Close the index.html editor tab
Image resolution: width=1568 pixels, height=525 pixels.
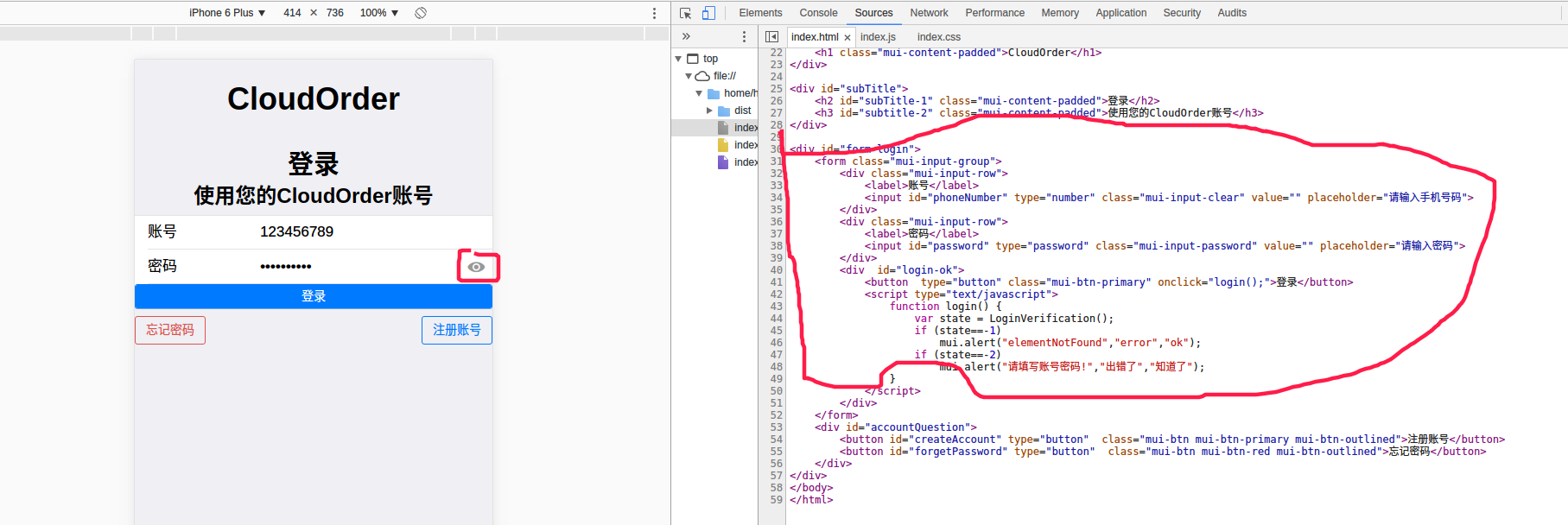(x=847, y=37)
